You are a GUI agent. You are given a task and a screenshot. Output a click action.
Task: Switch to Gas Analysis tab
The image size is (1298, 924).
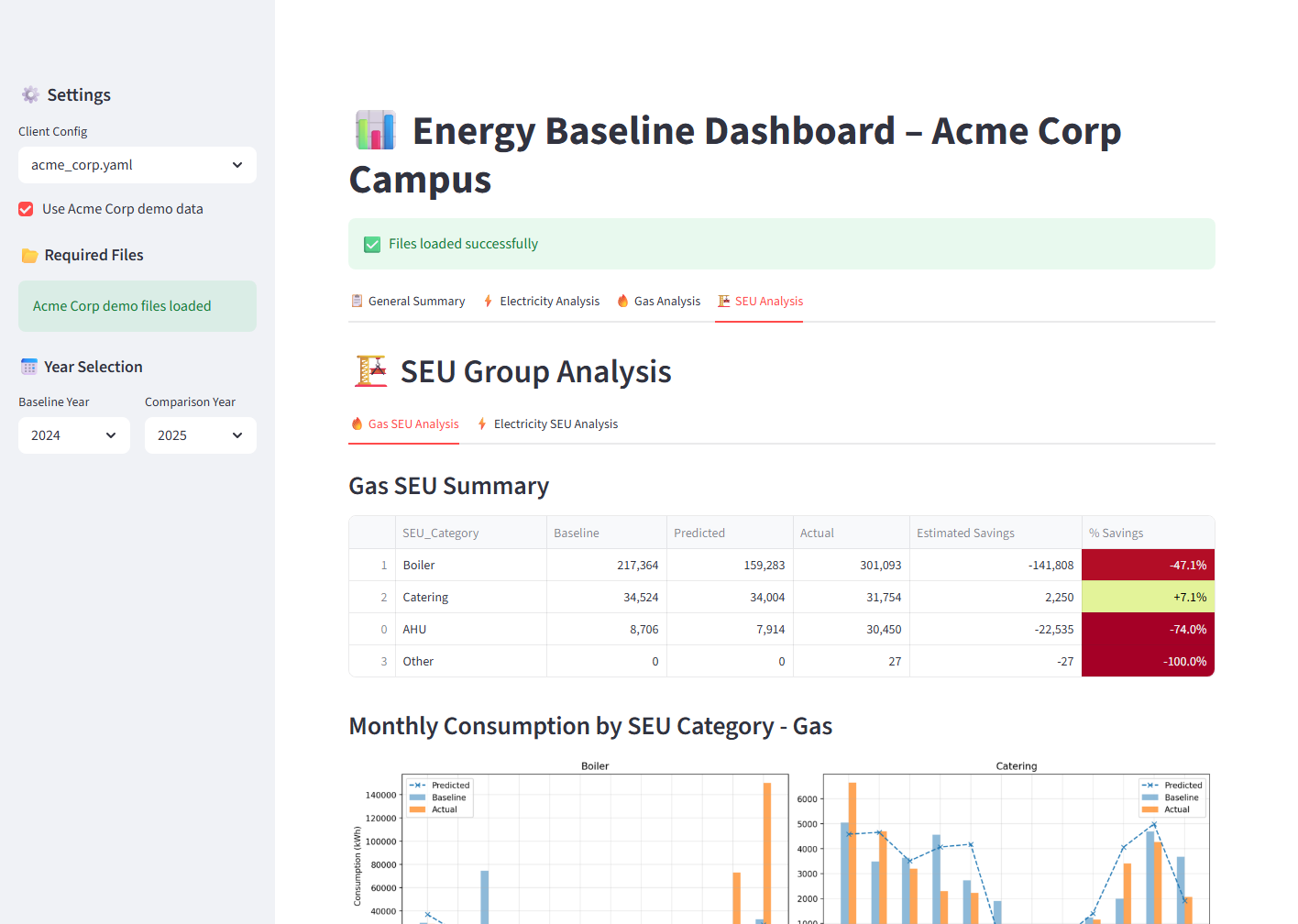pos(658,301)
